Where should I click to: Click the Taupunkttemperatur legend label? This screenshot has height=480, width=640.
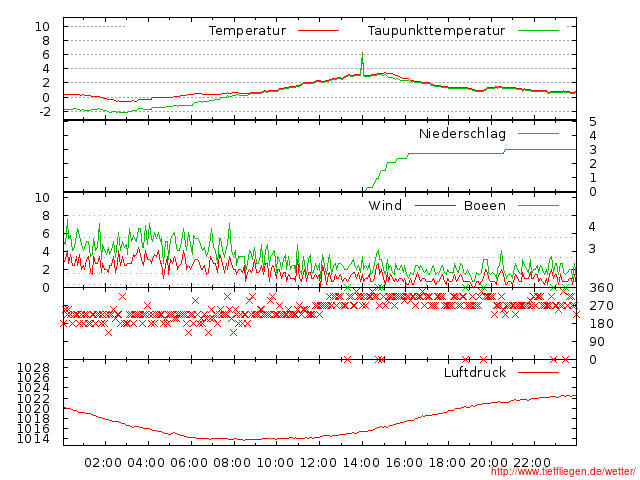tap(436, 31)
